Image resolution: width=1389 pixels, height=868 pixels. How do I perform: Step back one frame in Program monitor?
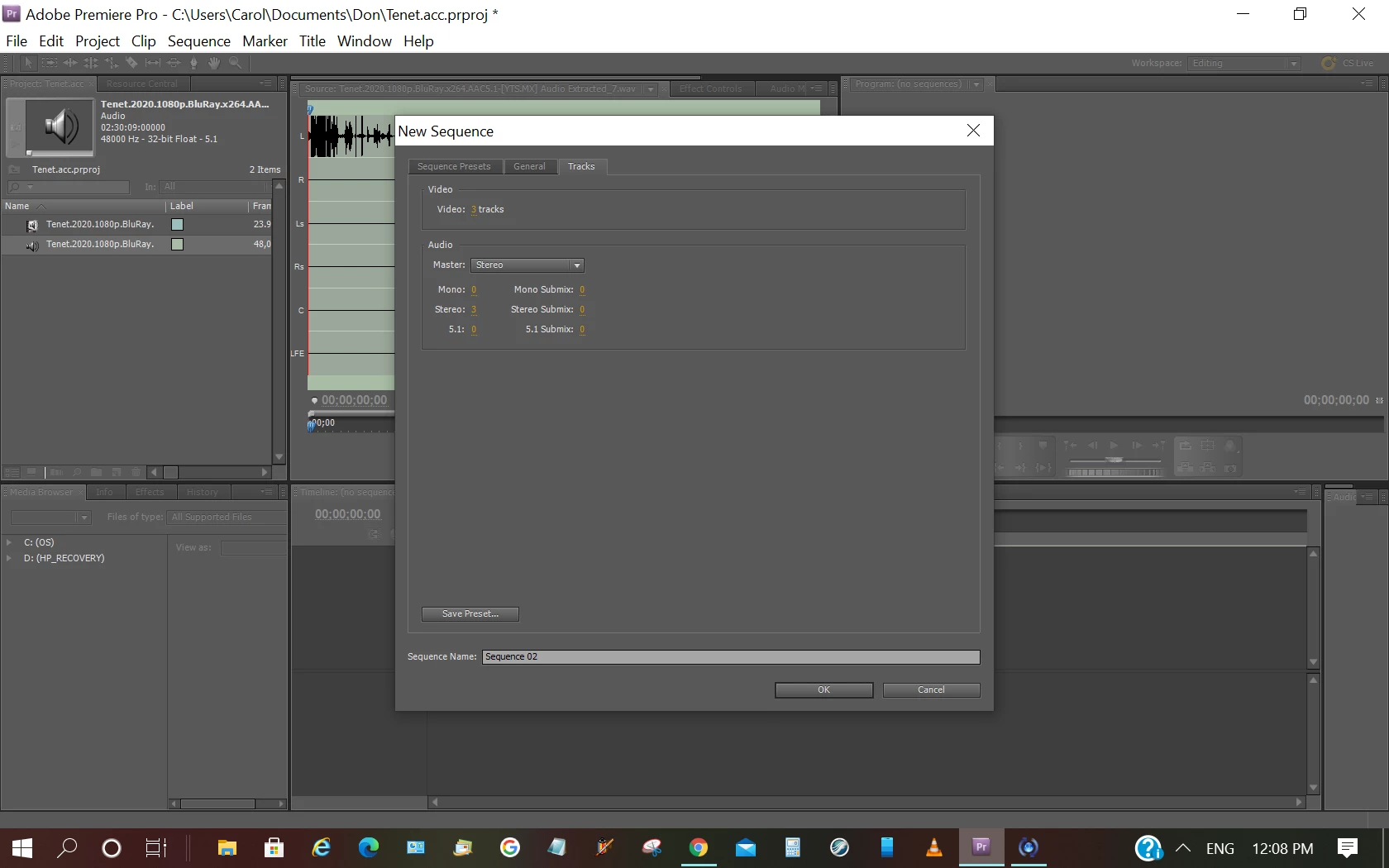[1092, 445]
